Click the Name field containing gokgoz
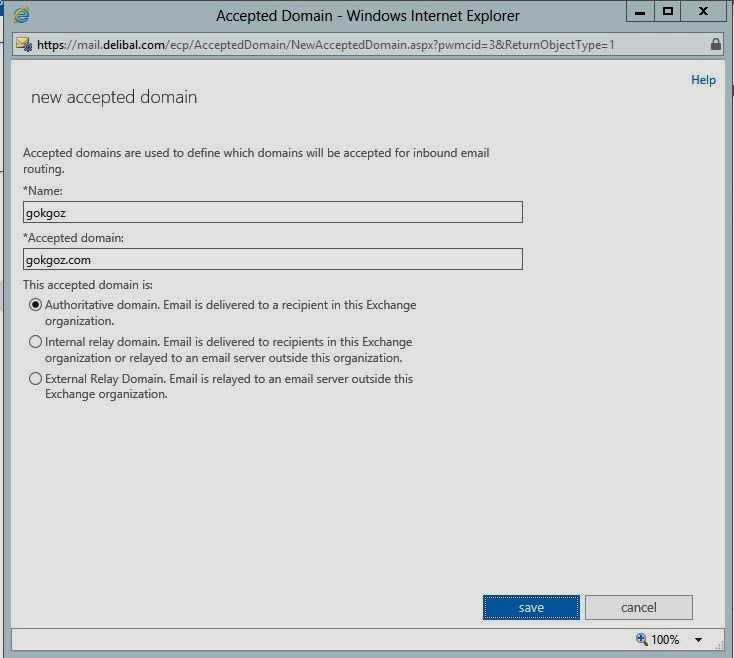 click(x=272, y=212)
